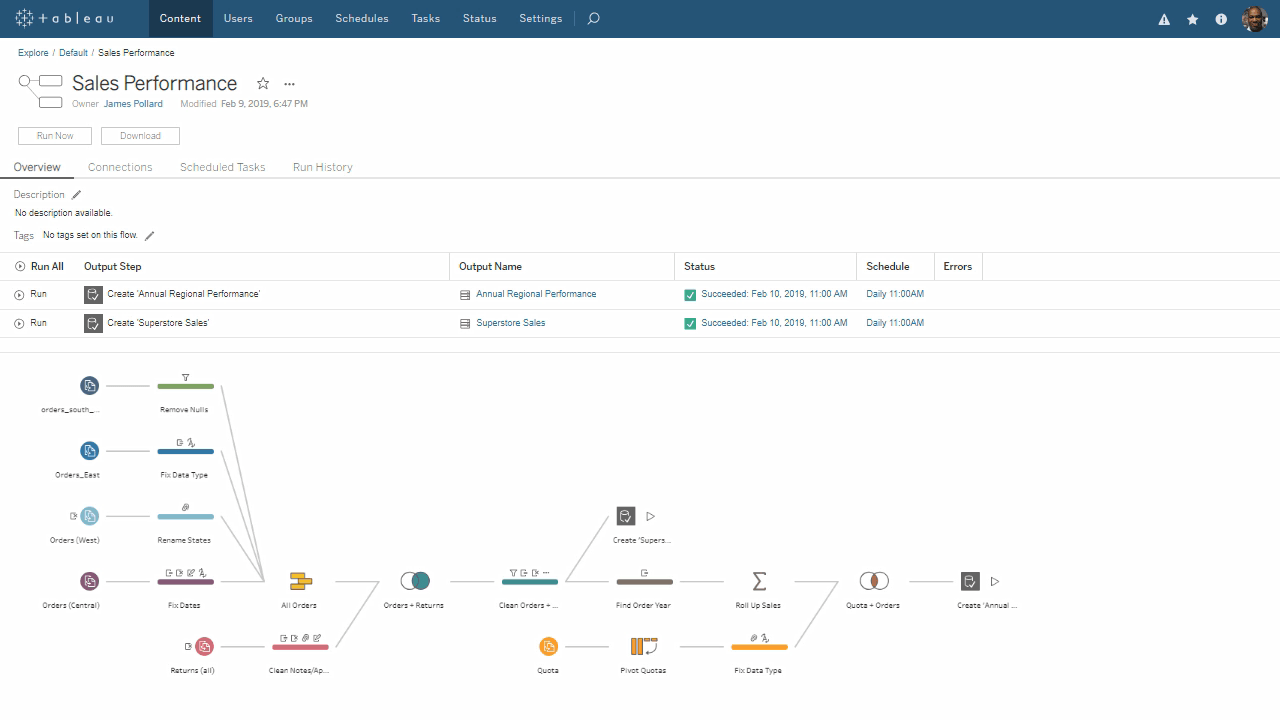The width and height of the screenshot is (1280, 720).
Task: Open the Annual Regional Performance output link
Action: pos(536,294)
